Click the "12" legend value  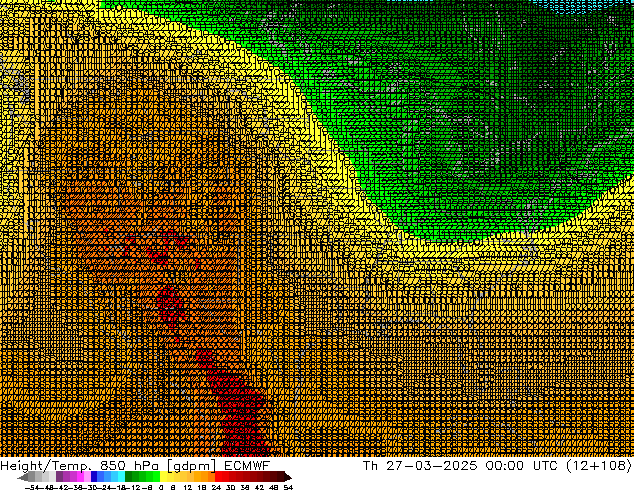(x=187, y=487)
